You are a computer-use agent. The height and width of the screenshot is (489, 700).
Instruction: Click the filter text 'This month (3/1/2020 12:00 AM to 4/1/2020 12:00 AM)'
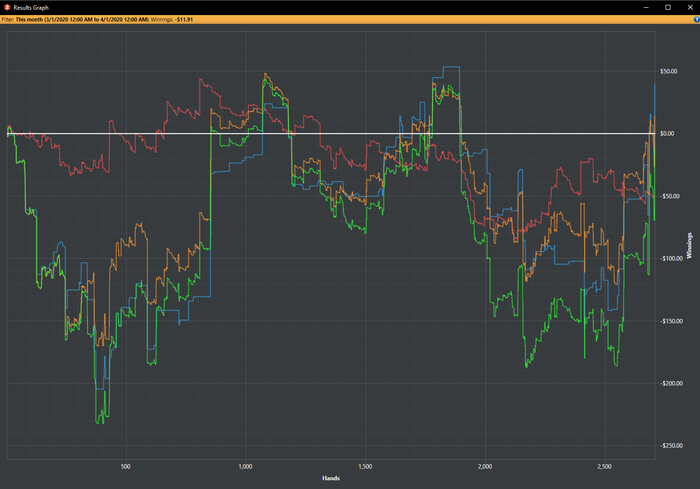click(82, 20)
